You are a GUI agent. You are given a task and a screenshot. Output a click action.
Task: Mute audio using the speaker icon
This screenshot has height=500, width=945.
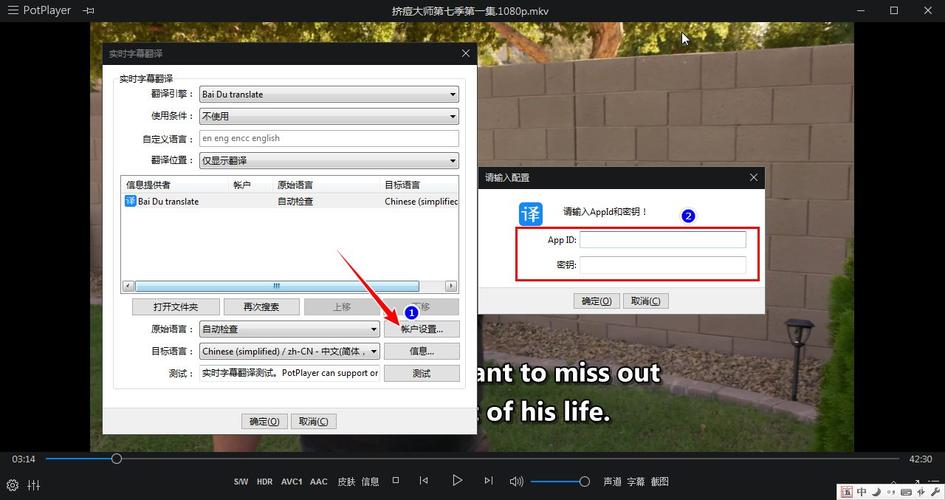click(x=516, y=481)
